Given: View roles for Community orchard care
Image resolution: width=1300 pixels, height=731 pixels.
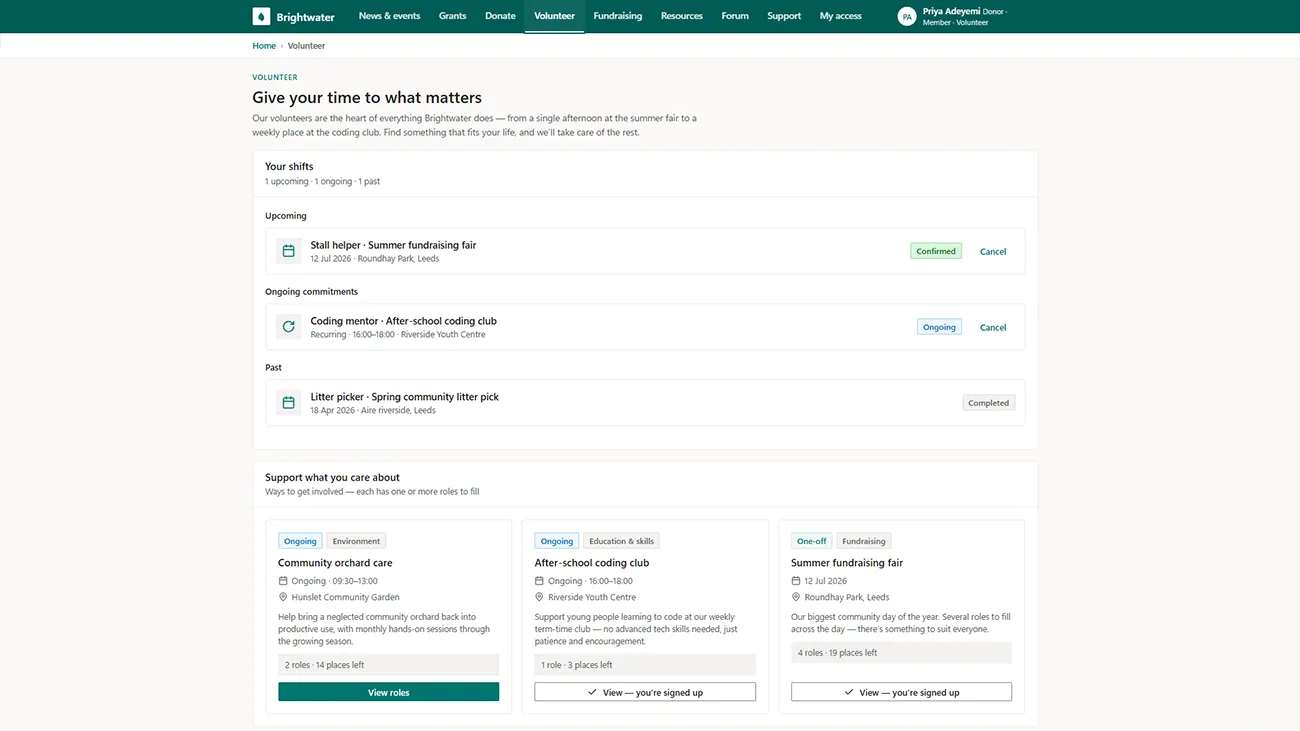Looking at the screenshot, I should pos(388,692).
